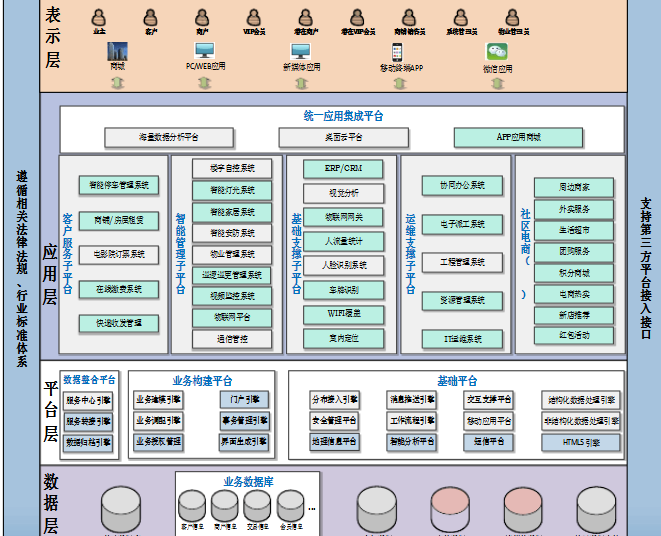Select the 业务数据库 group heading
The height and width of the screenshot is (536, 661).
(249, 481)
